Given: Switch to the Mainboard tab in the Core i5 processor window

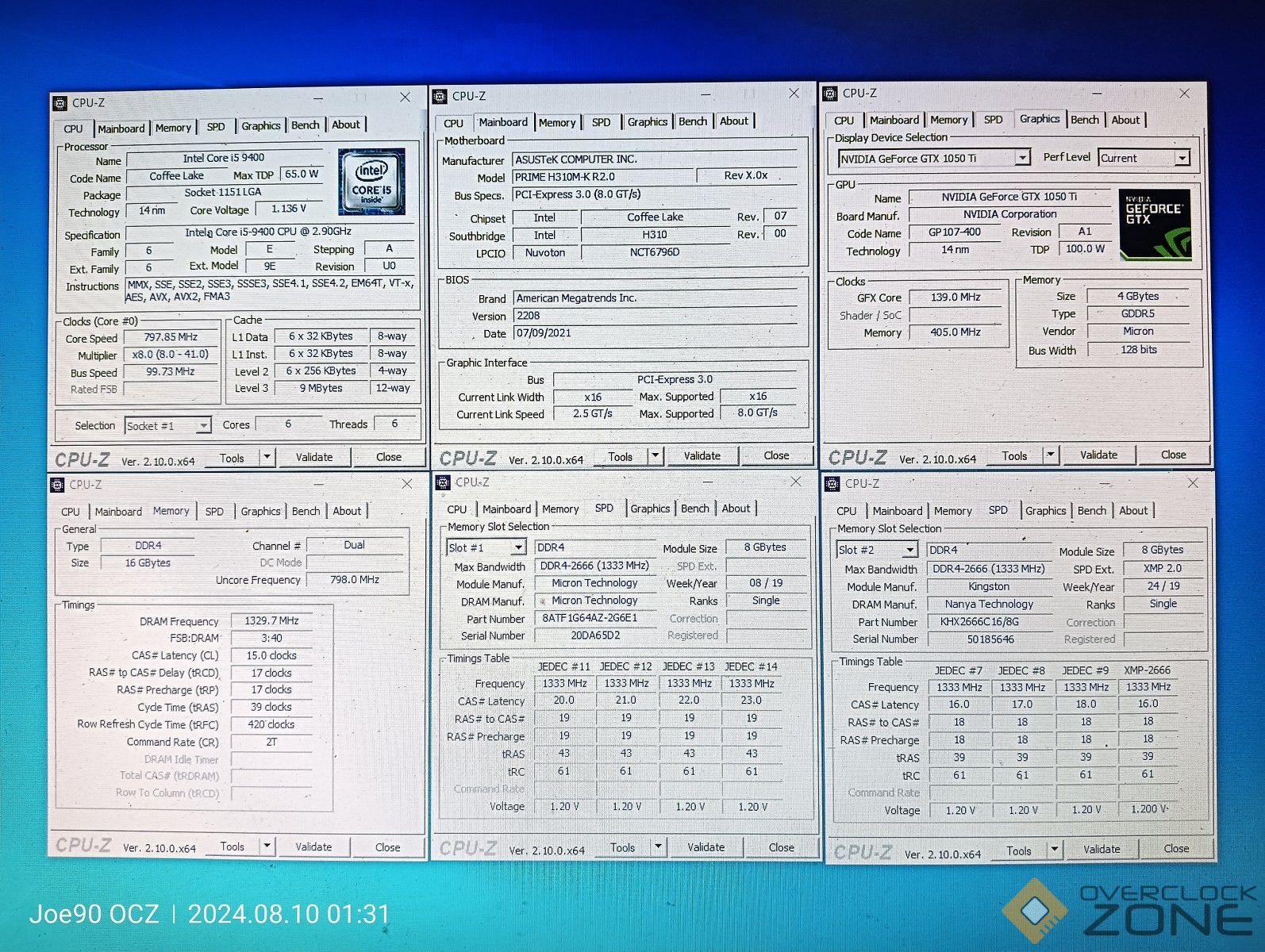Looking at the screenshot, I should (x=121, y=129).
